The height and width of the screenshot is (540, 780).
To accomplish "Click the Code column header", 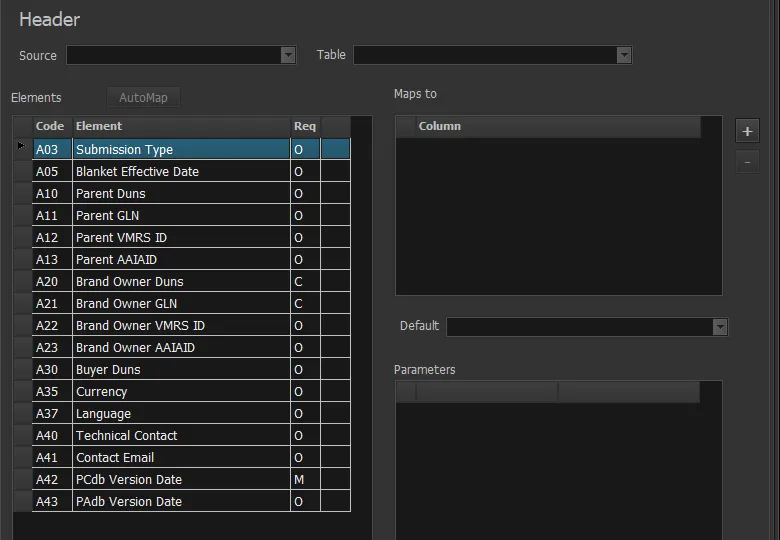I will coord(51,126).
